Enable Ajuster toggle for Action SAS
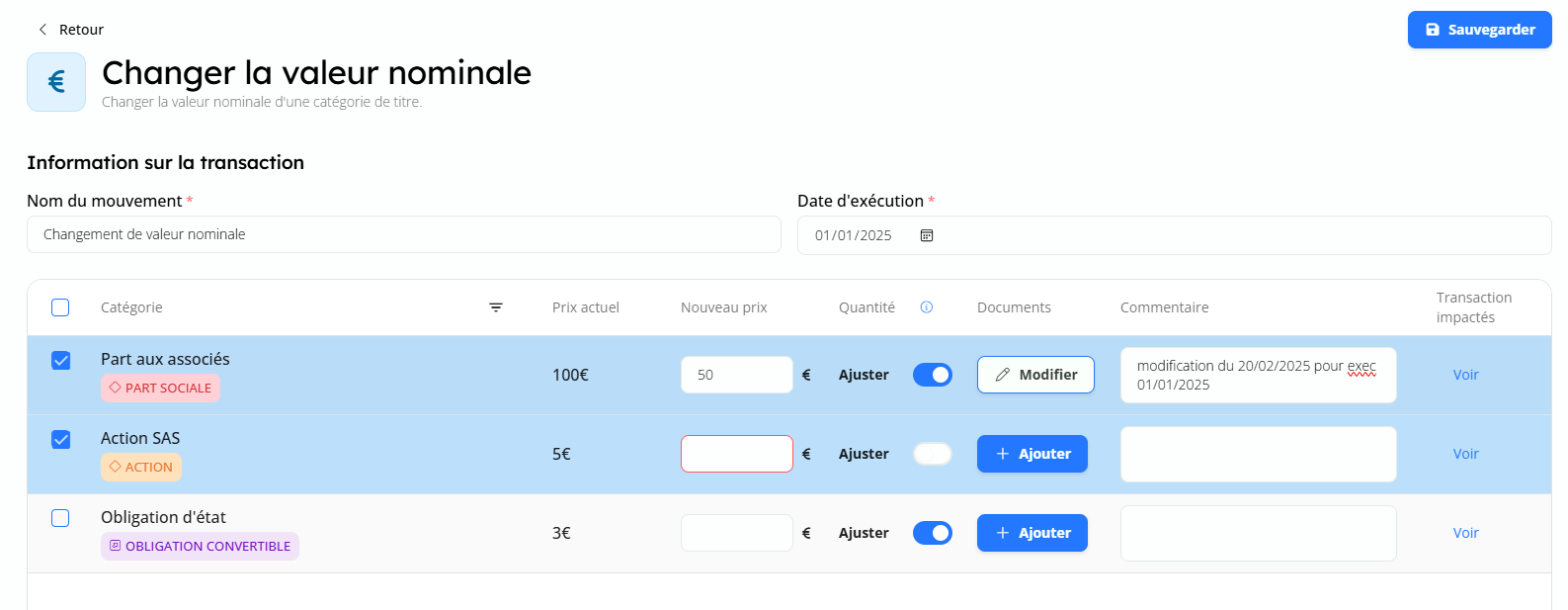 [932, 454]
